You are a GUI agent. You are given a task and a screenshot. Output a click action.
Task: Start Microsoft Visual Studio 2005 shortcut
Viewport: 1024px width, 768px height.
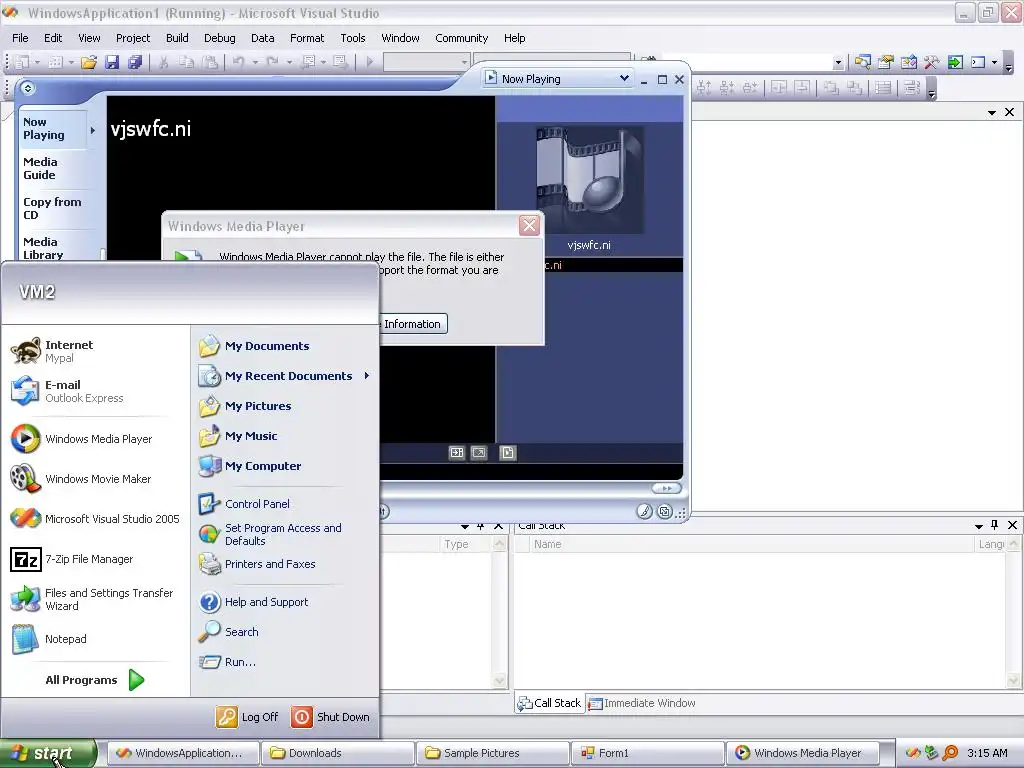[x=95, y=519]
